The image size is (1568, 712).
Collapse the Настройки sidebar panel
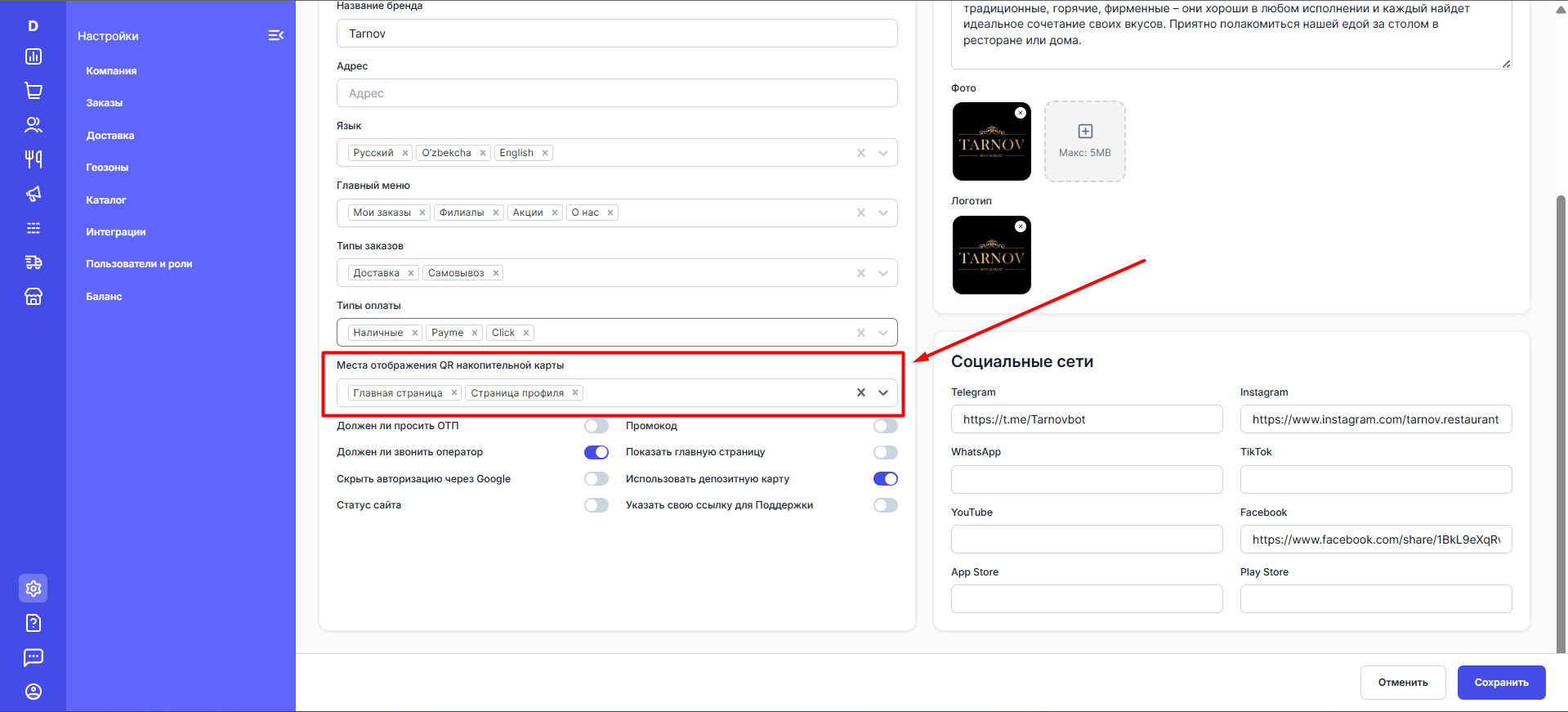tap(275, 35)
